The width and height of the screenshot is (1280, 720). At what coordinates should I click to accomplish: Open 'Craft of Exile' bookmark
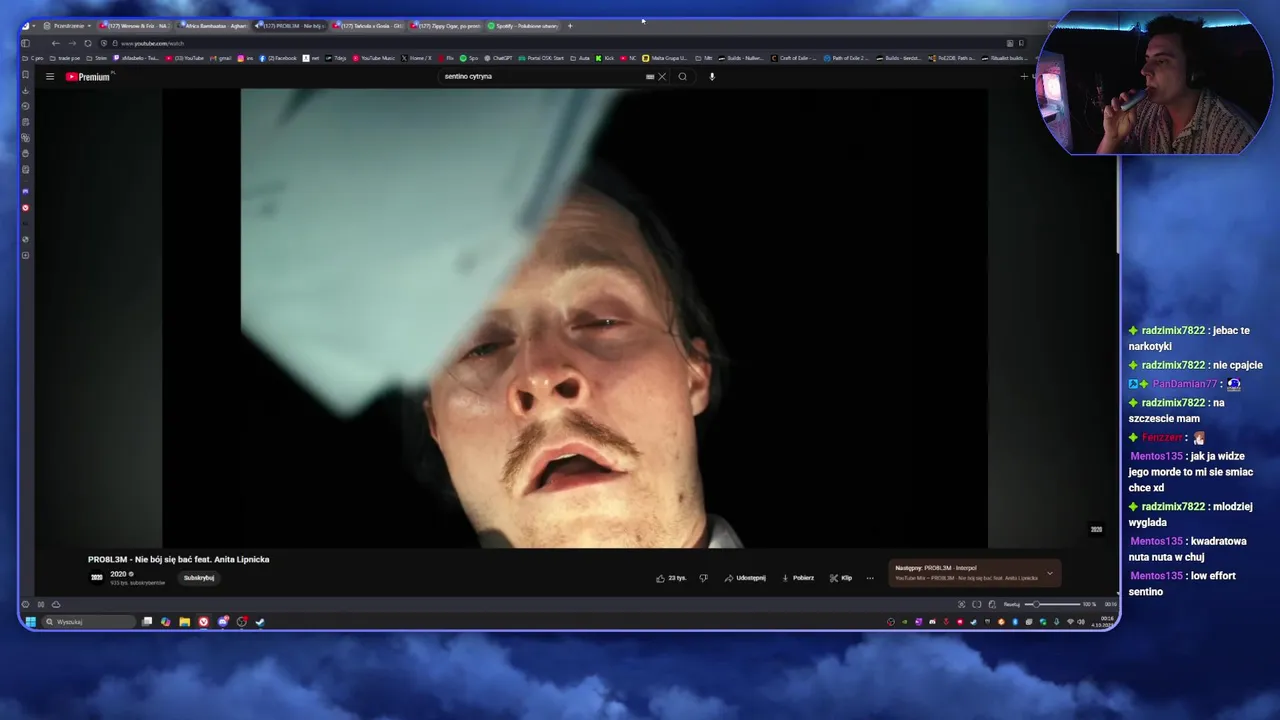(x=794, y=58)
